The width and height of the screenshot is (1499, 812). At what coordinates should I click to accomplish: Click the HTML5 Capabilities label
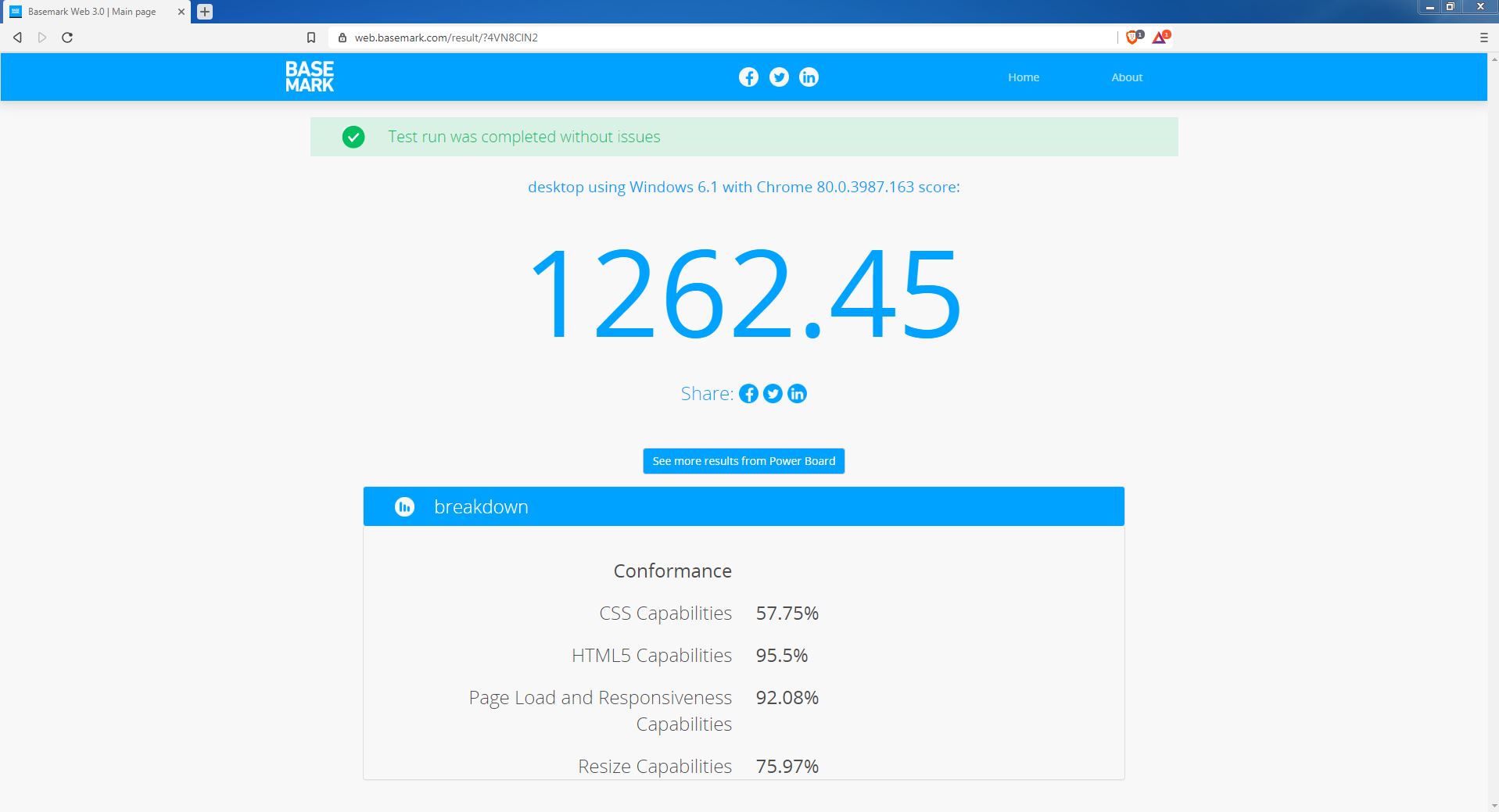pos(651,656)
